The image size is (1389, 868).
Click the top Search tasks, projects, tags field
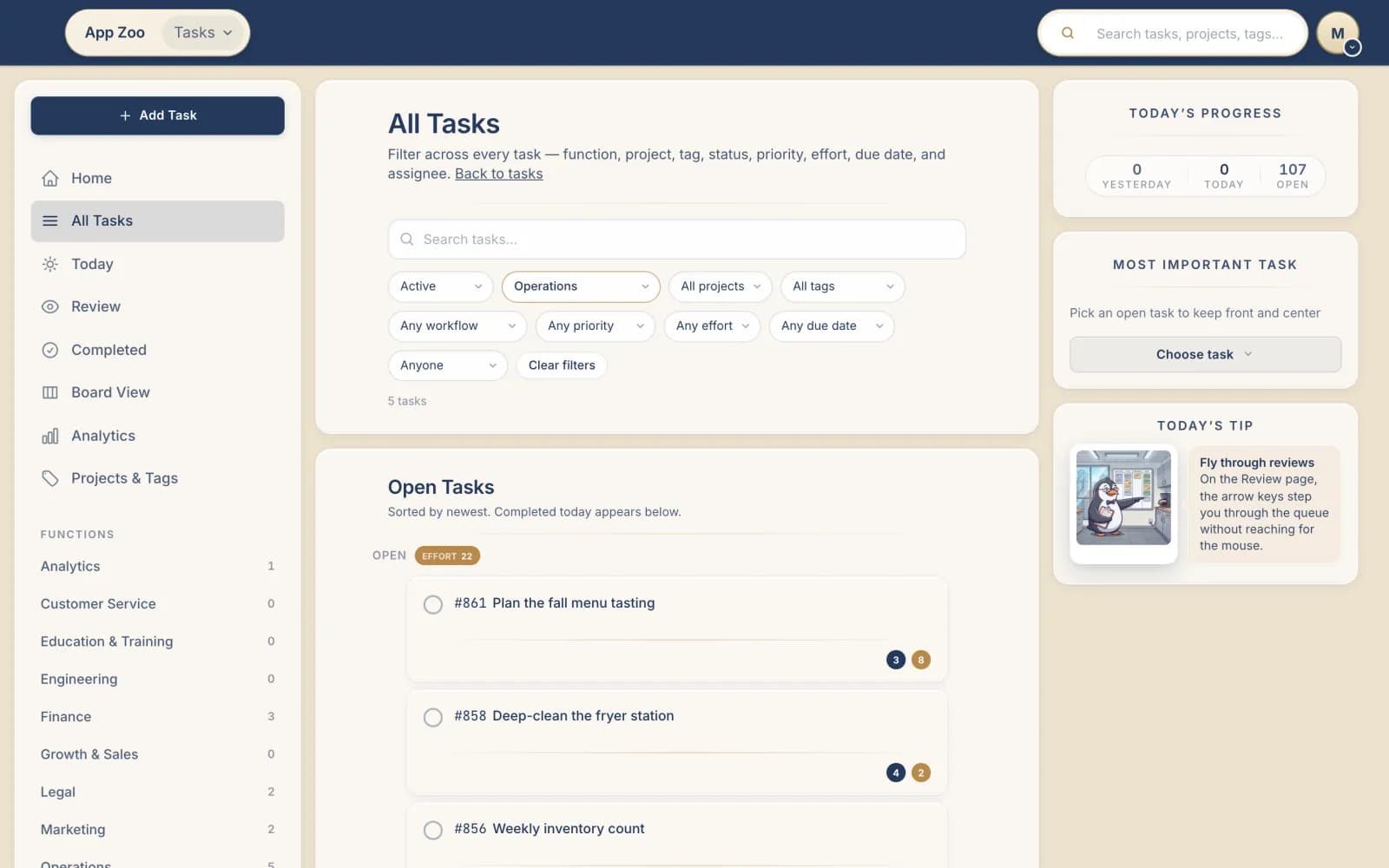[x=1173, y=33]
